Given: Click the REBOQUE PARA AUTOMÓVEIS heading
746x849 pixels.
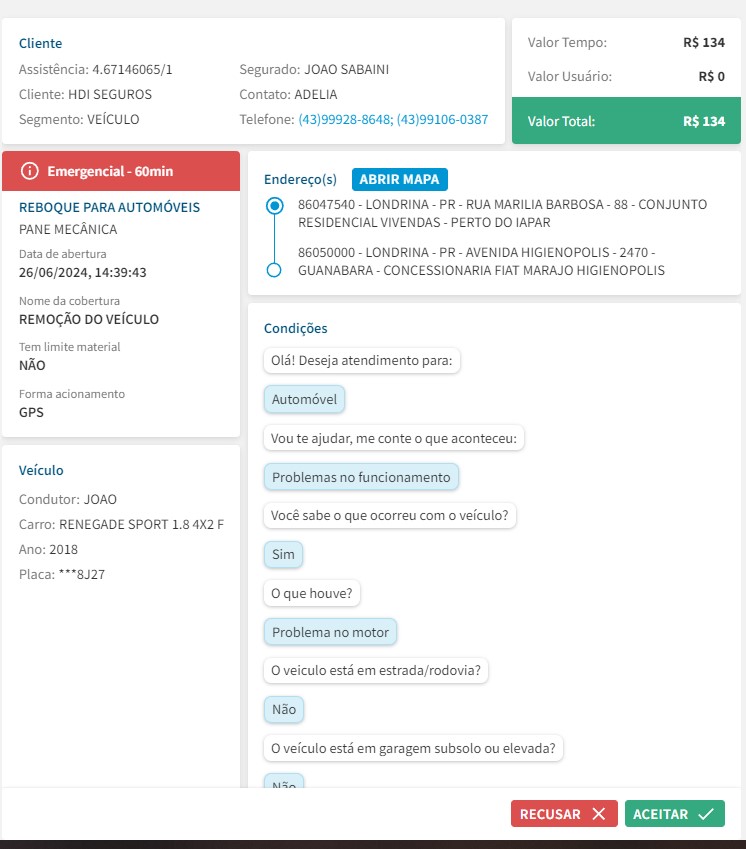Looking at the screenshot, I should click(x=109, y=207).
